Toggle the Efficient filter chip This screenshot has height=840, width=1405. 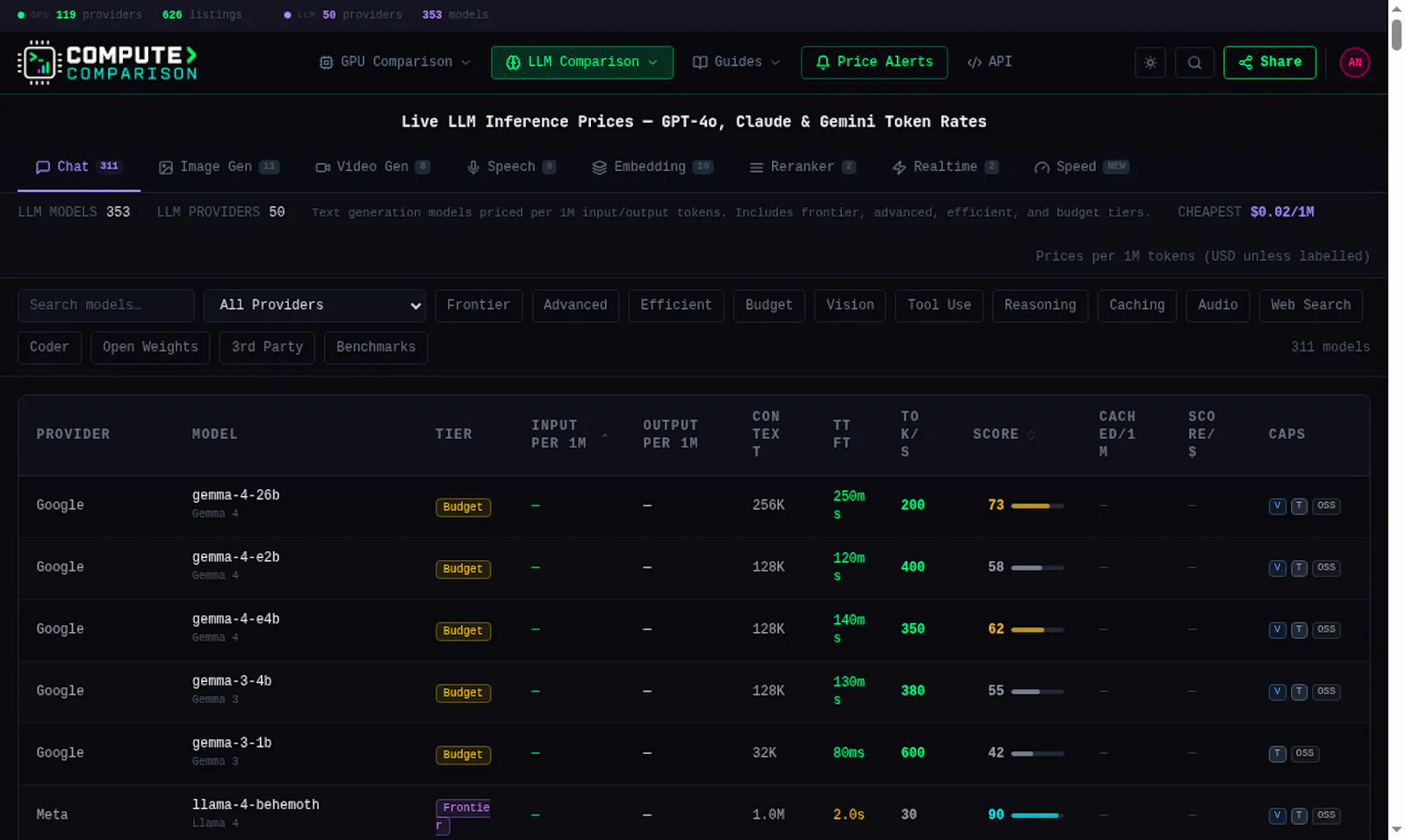pyautogui.click(x=676, y=305)
